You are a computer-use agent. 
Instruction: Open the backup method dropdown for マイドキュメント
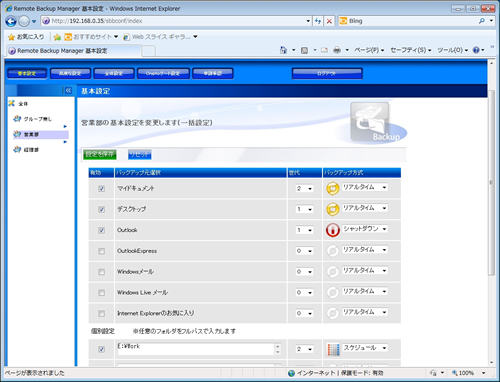(365, 187)
